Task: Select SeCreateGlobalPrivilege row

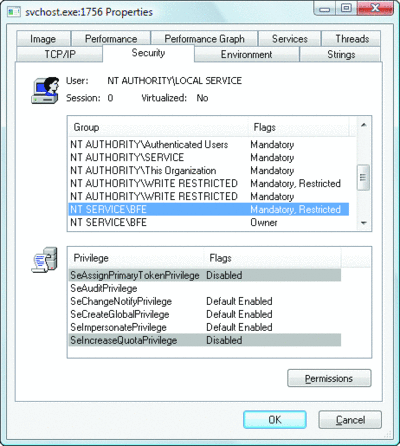Action: click(205, 314)
